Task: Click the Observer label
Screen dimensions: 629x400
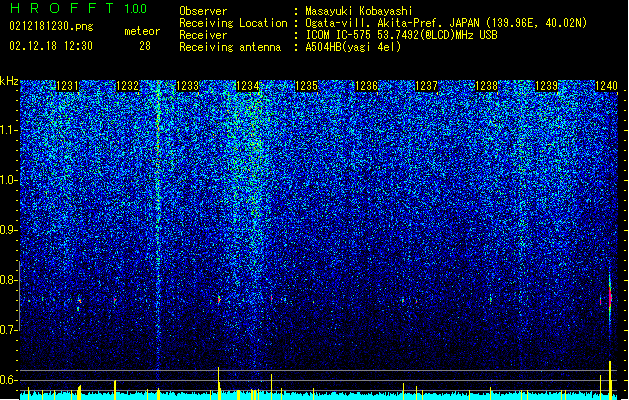Action: (203, 11)
